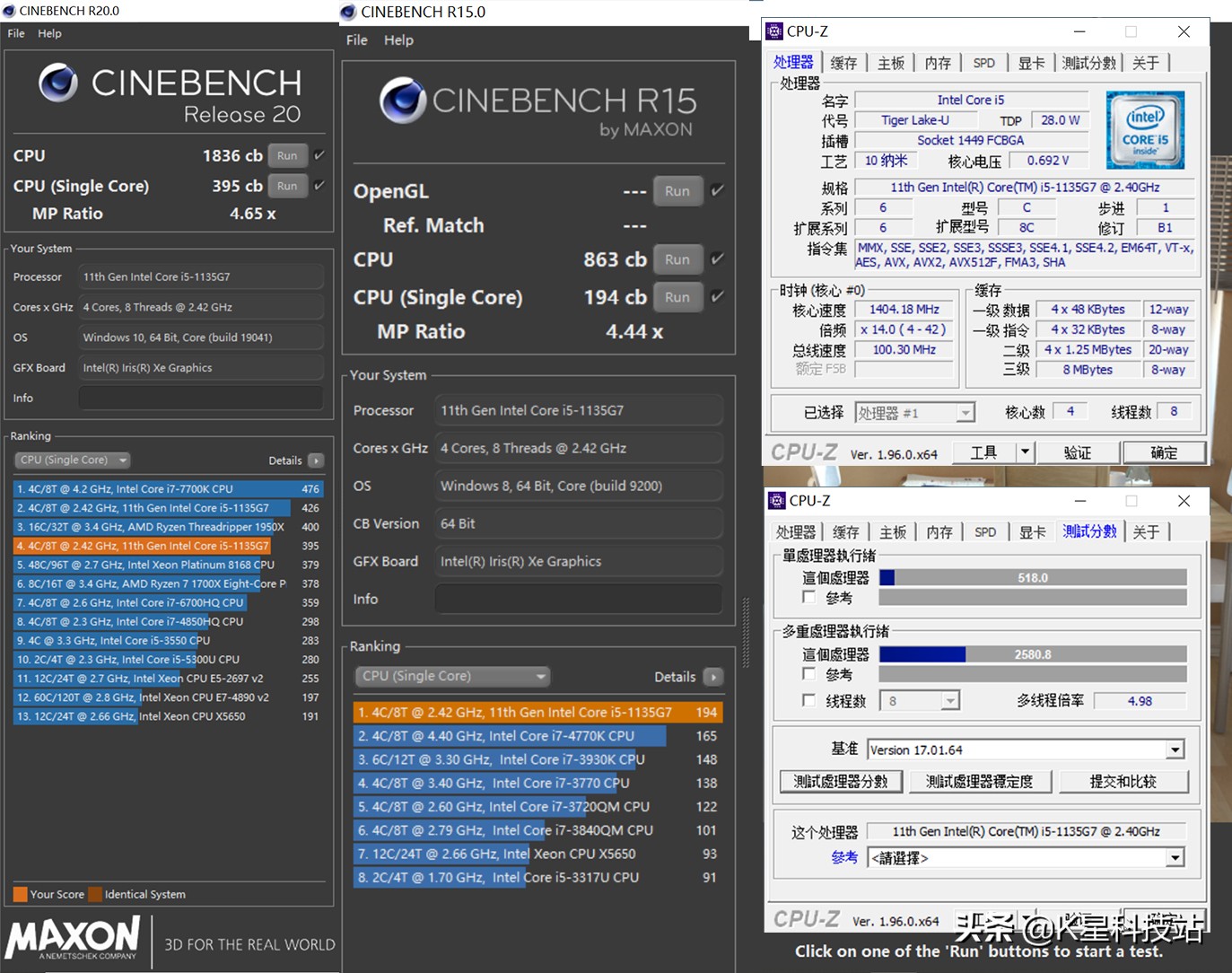Click the Details arrow icon in Cinebench R20 ranking
Screen dimensions: 1232x973
click(x=316, y=460)
